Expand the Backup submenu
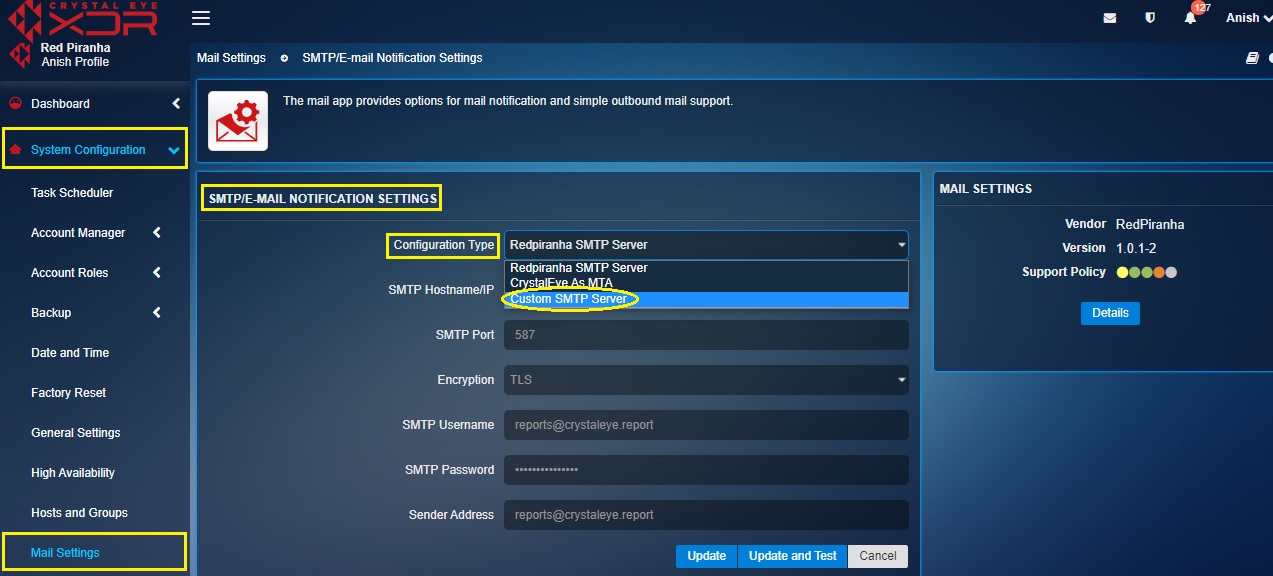 157,313
